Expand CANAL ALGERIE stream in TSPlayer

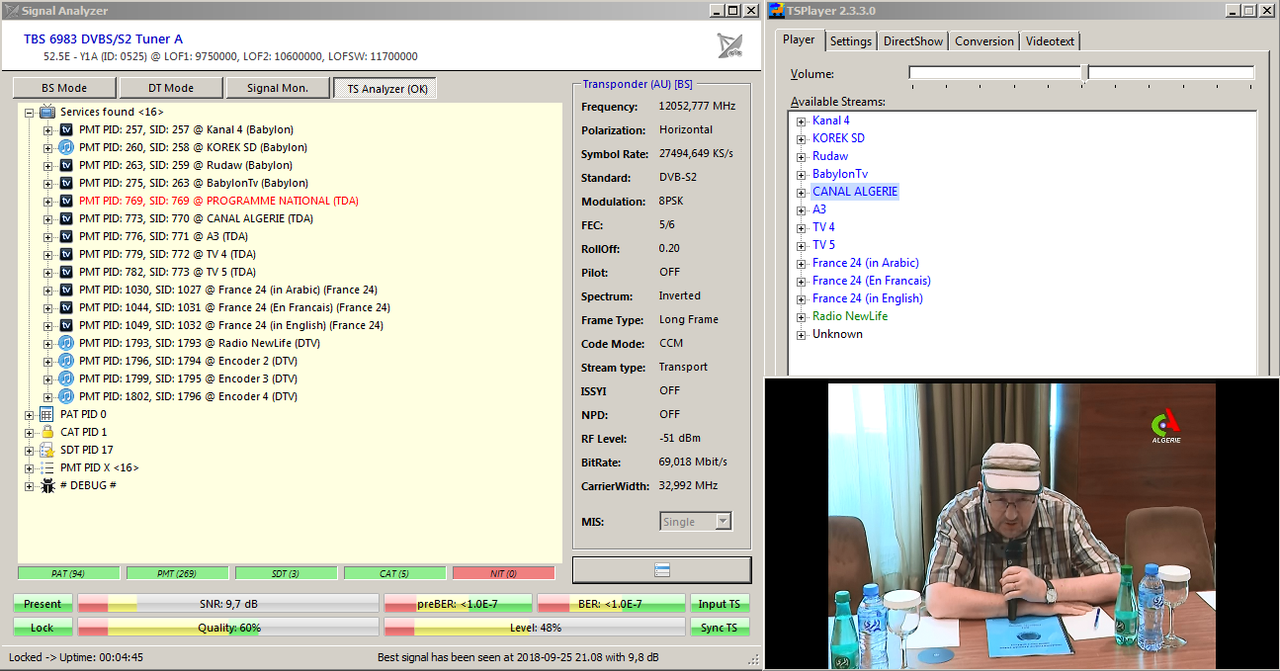[801, 192]
